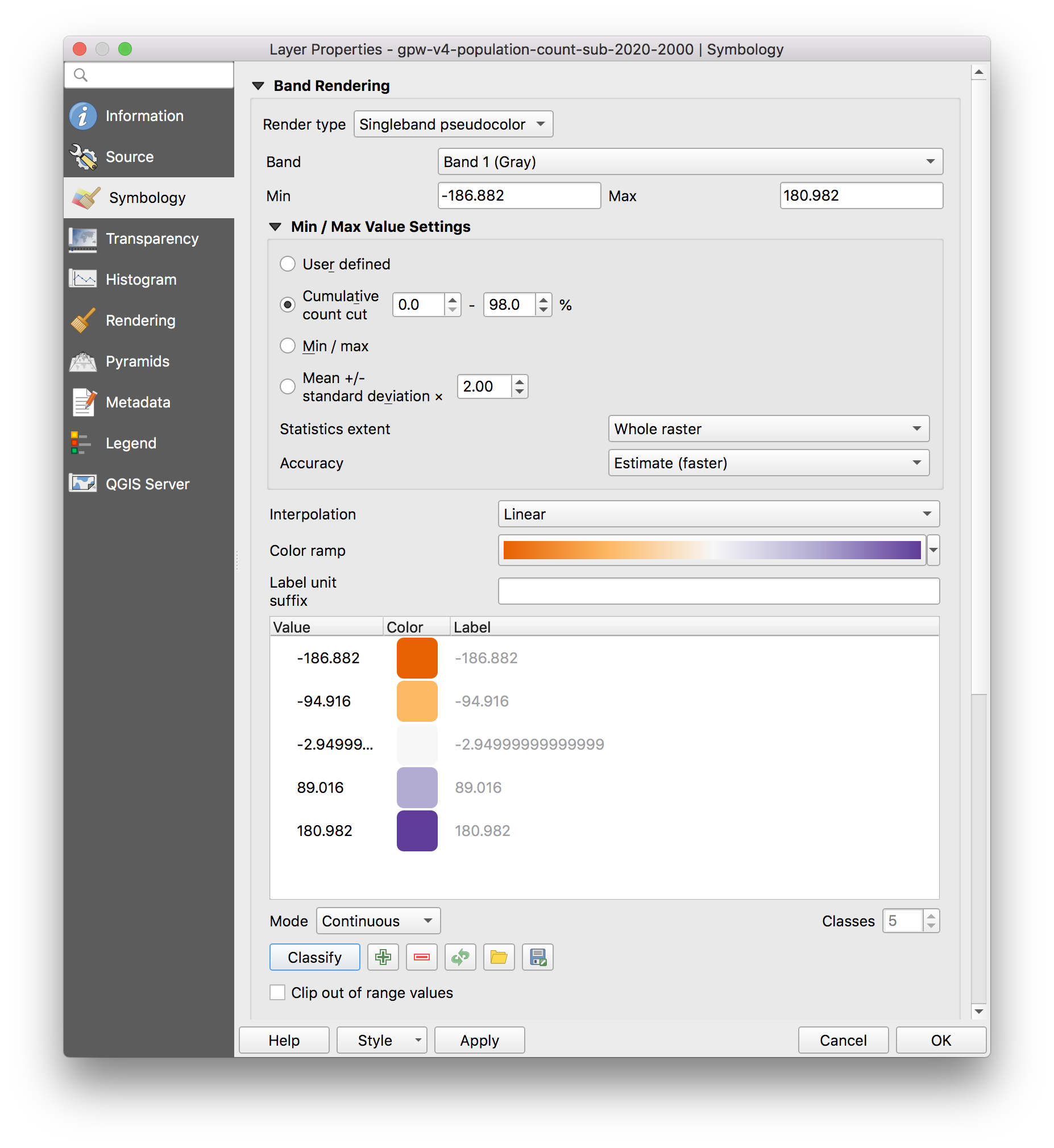Viewport: 1054px width, 1148px height.
Task: Click the dark purple 180.982 color swatch
Action: point(417,830)
